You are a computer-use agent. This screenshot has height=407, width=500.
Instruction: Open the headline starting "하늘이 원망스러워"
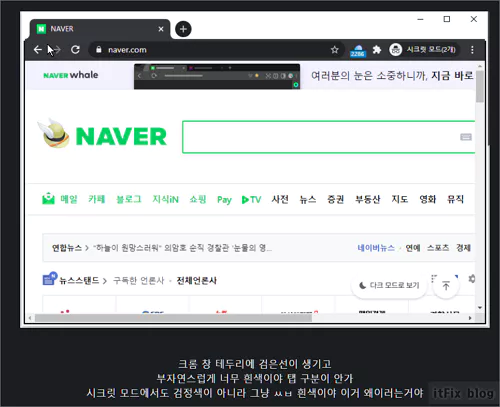point(183,248)
